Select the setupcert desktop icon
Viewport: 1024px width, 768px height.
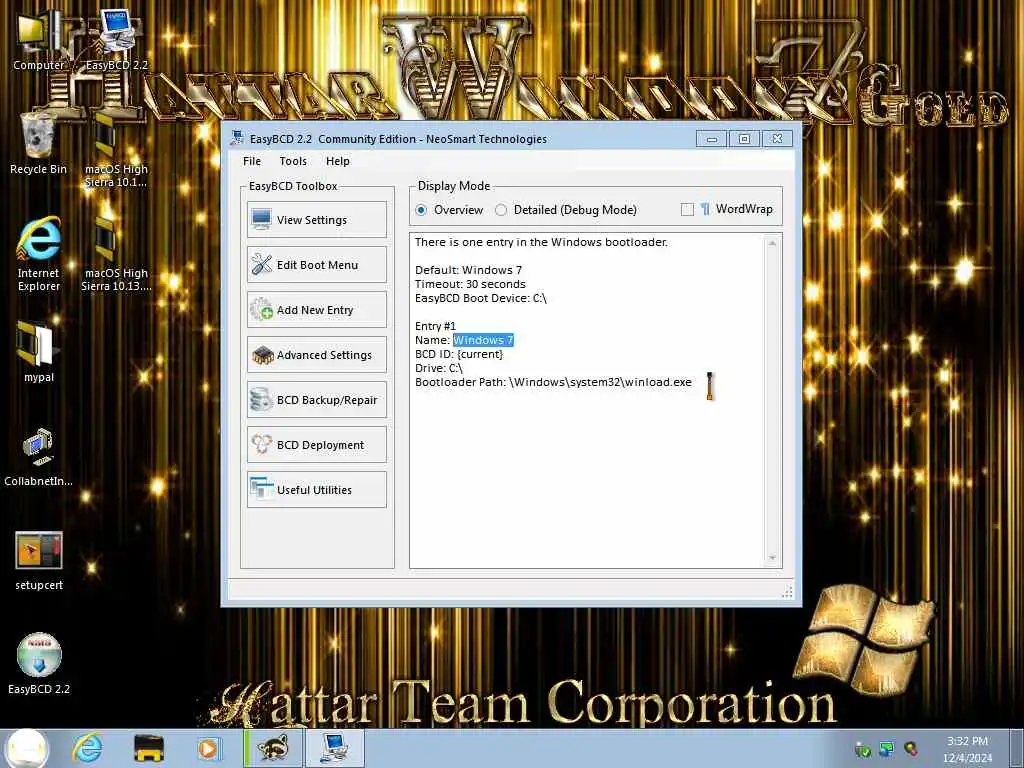39,560
